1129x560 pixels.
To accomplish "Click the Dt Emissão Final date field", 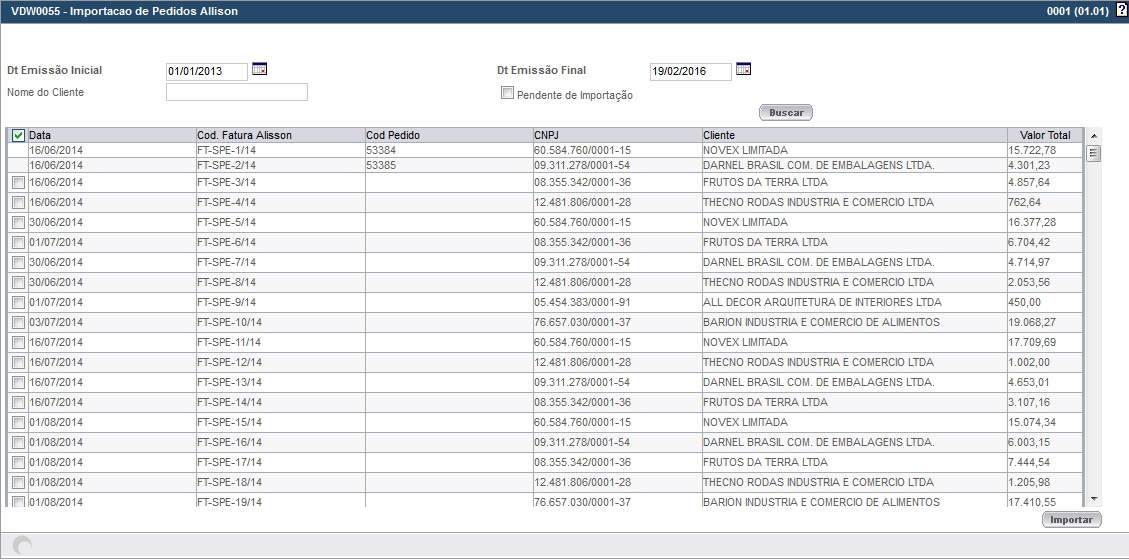I will [x=690, y=71].
